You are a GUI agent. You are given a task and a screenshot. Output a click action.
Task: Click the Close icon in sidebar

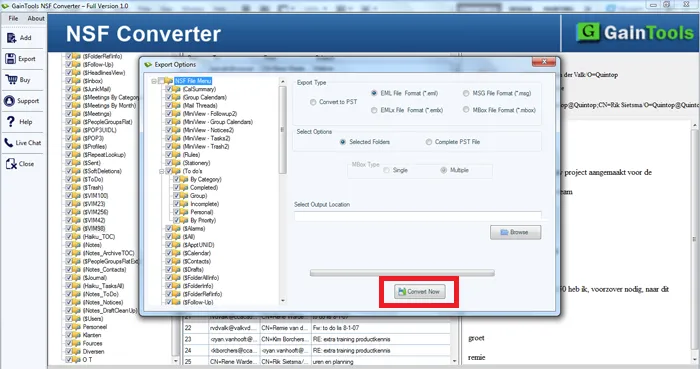[11, 164]
